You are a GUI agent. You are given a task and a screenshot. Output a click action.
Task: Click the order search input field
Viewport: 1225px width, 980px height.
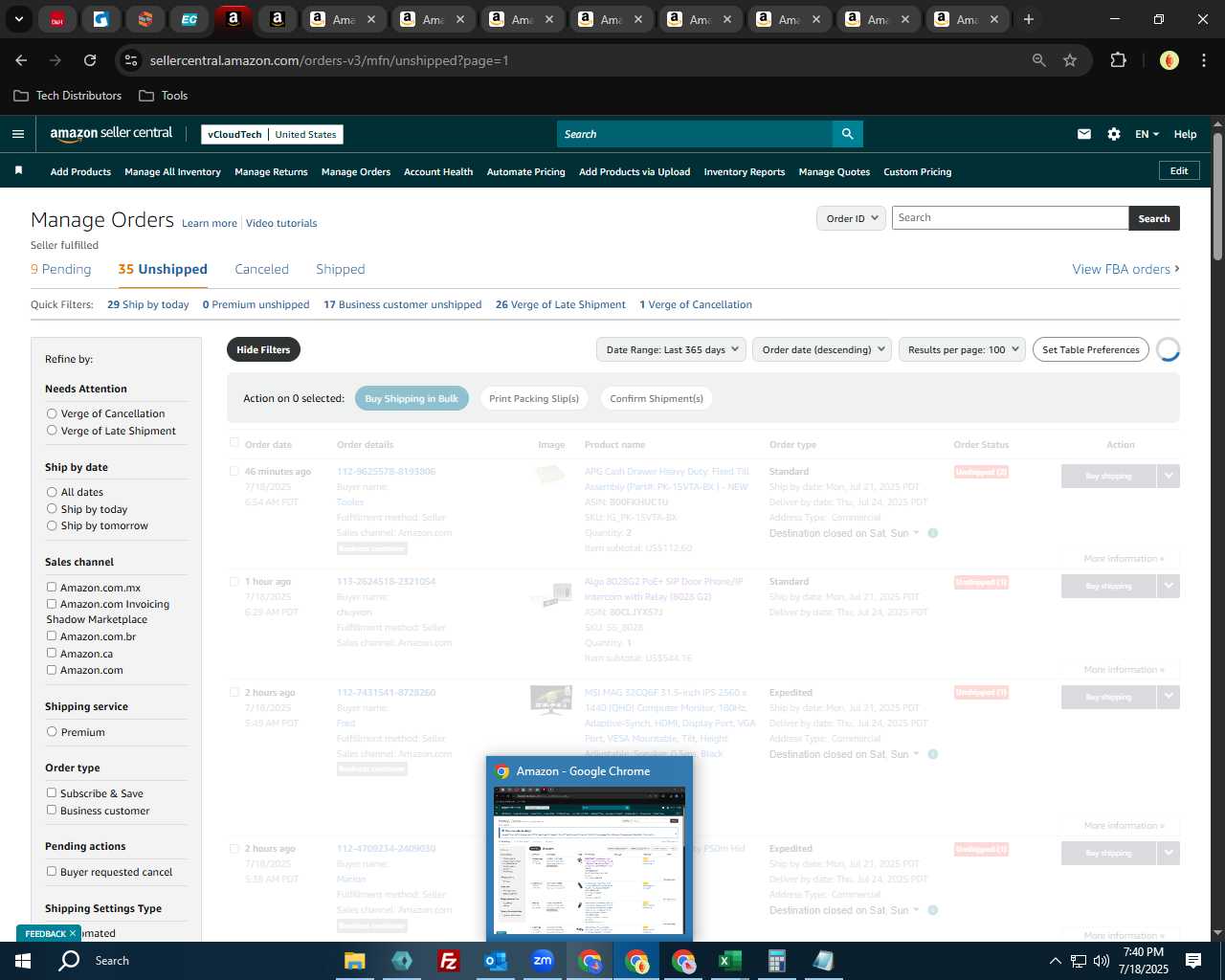1010,218
